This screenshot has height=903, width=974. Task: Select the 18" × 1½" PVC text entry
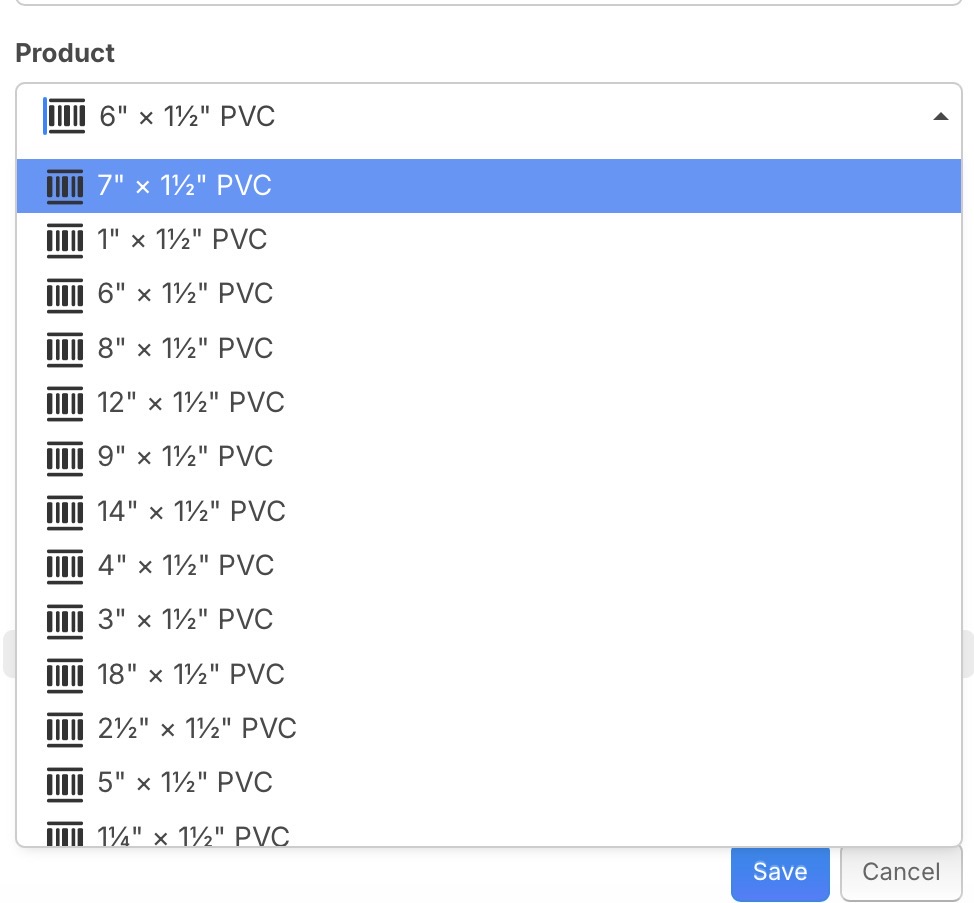tap(191, 675)
